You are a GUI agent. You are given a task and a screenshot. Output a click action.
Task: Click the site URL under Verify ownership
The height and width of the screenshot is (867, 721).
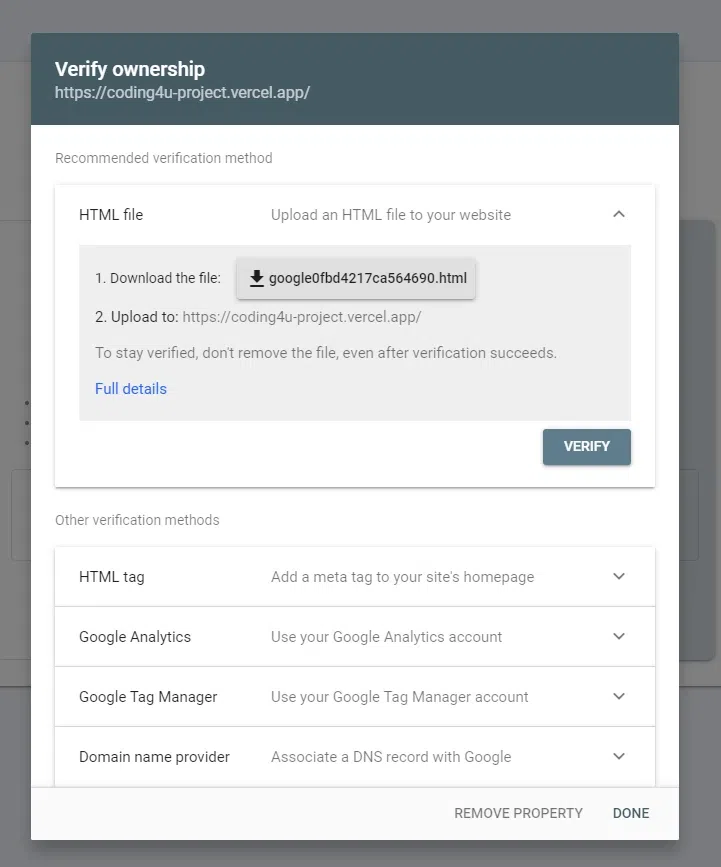[x=182, y=92]
